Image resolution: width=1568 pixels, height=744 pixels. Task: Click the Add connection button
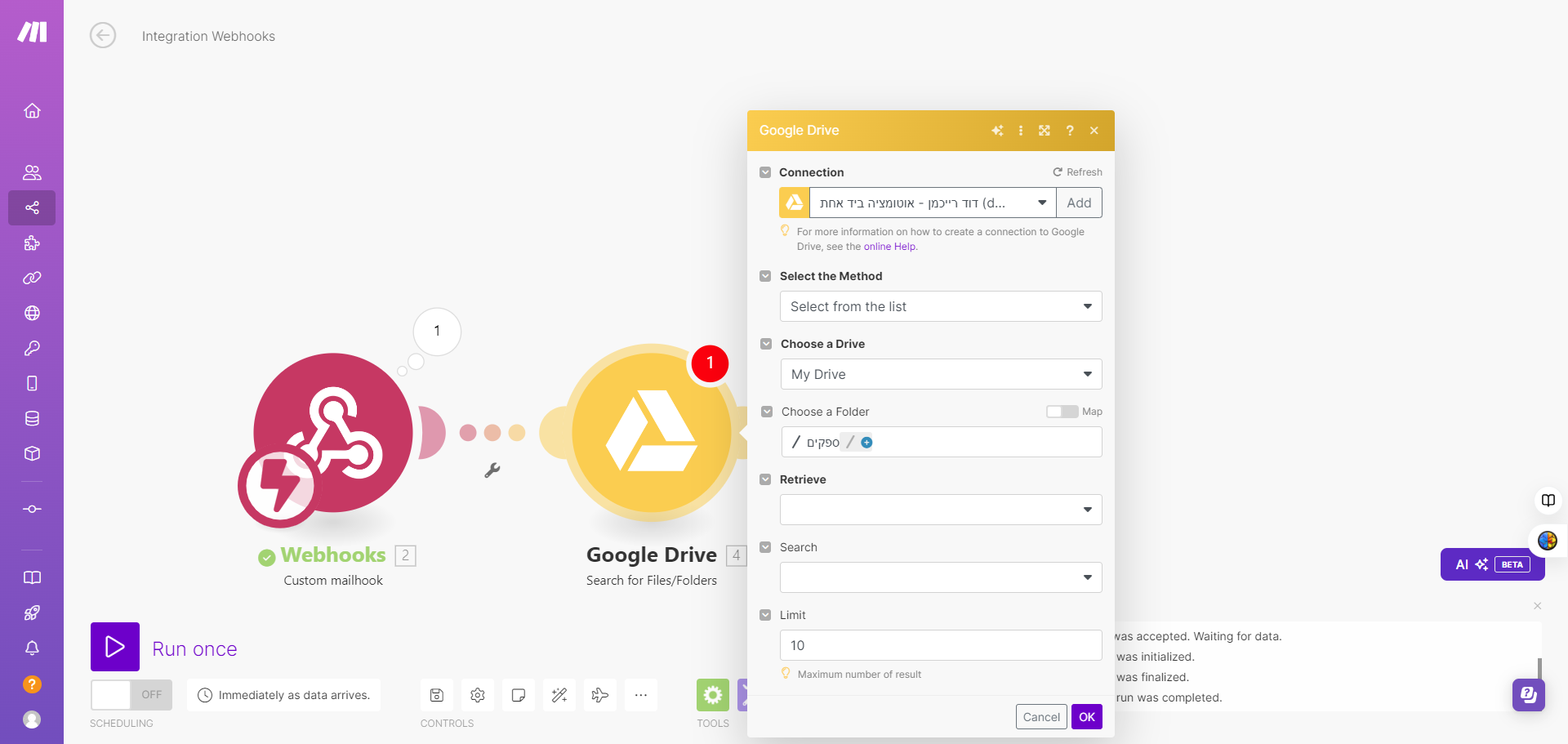(1079, 203)
